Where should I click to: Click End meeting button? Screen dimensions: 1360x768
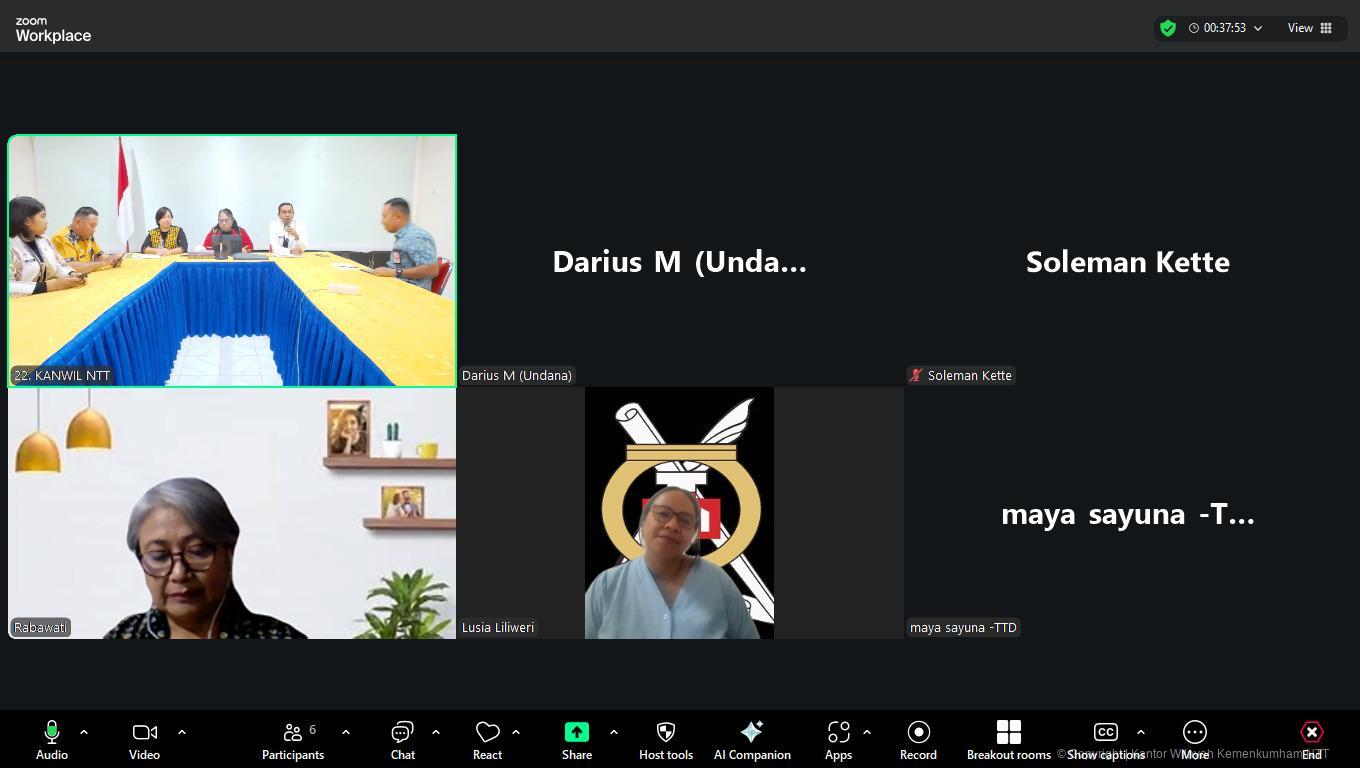click(1311, 740)
